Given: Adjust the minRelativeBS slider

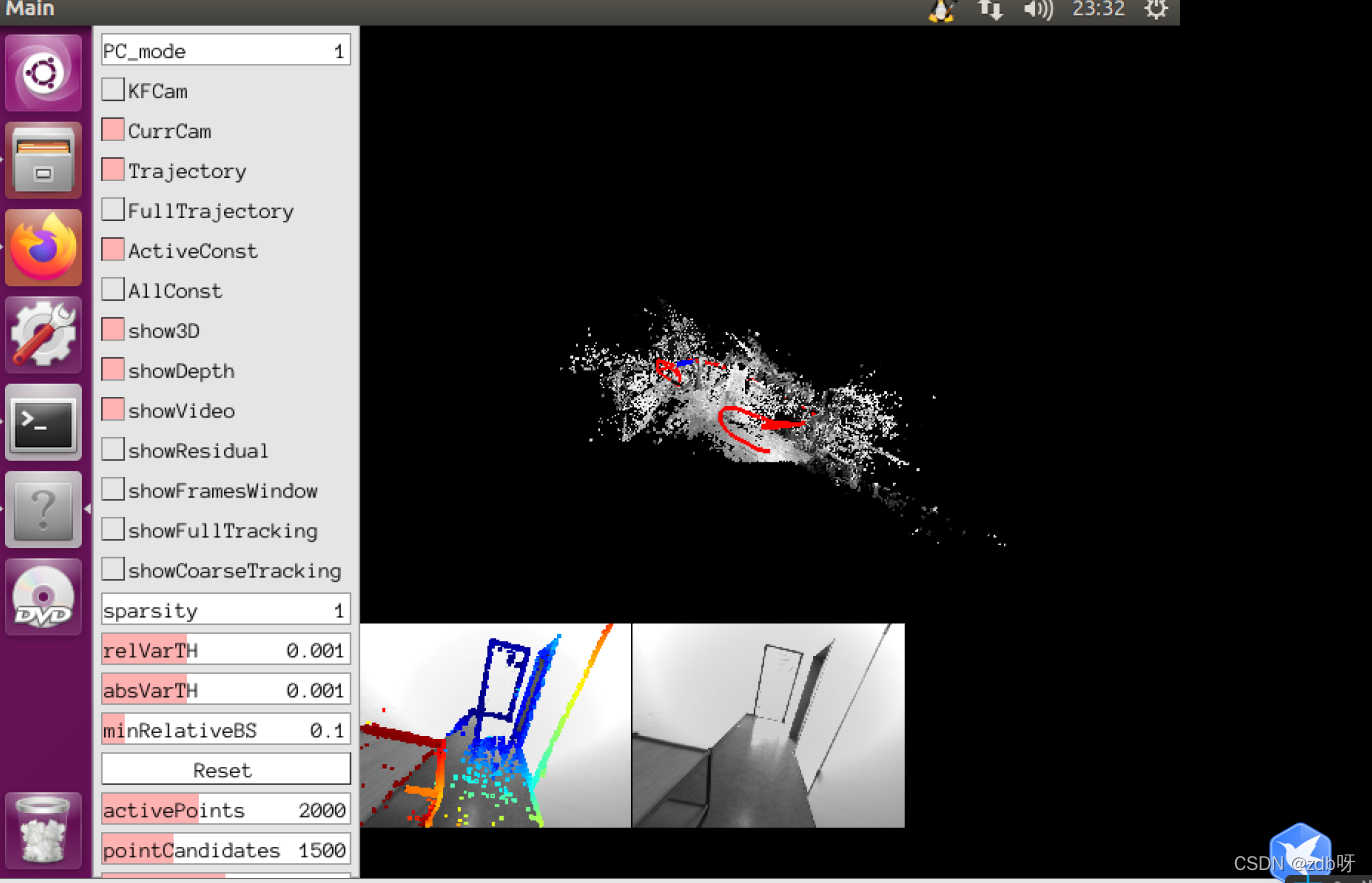Looking at the screenshot, I should (226, 730).
